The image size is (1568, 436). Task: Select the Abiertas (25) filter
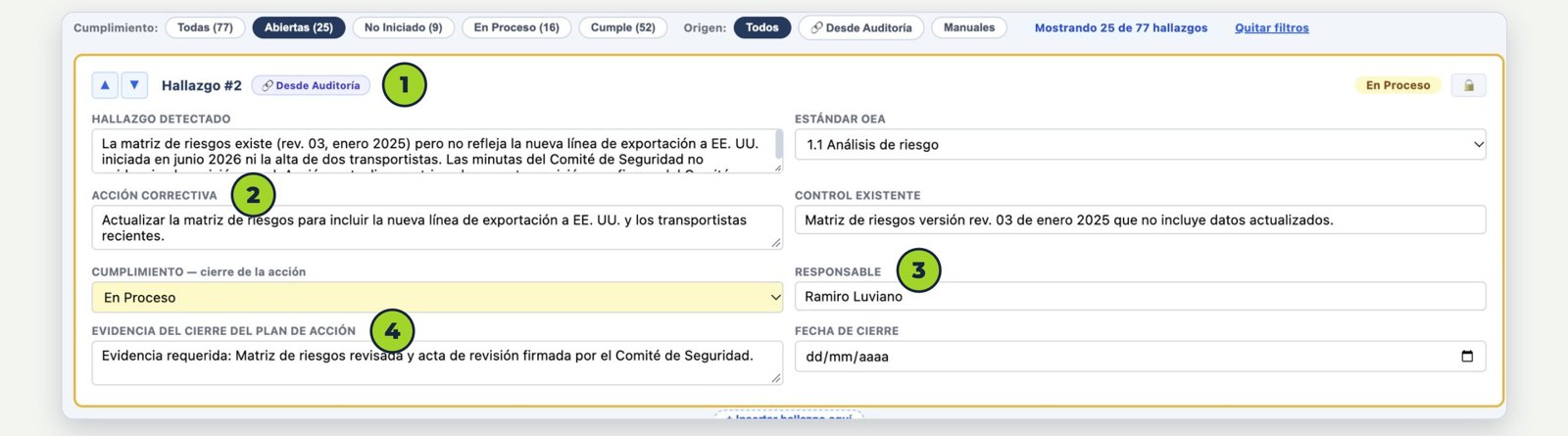click(299, 27)
